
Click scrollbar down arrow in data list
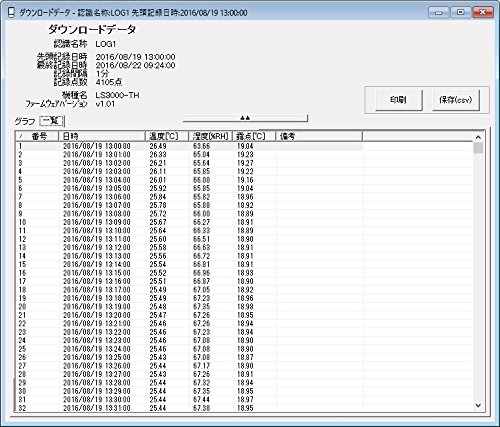pyautogui.click(x=478, y=405)
